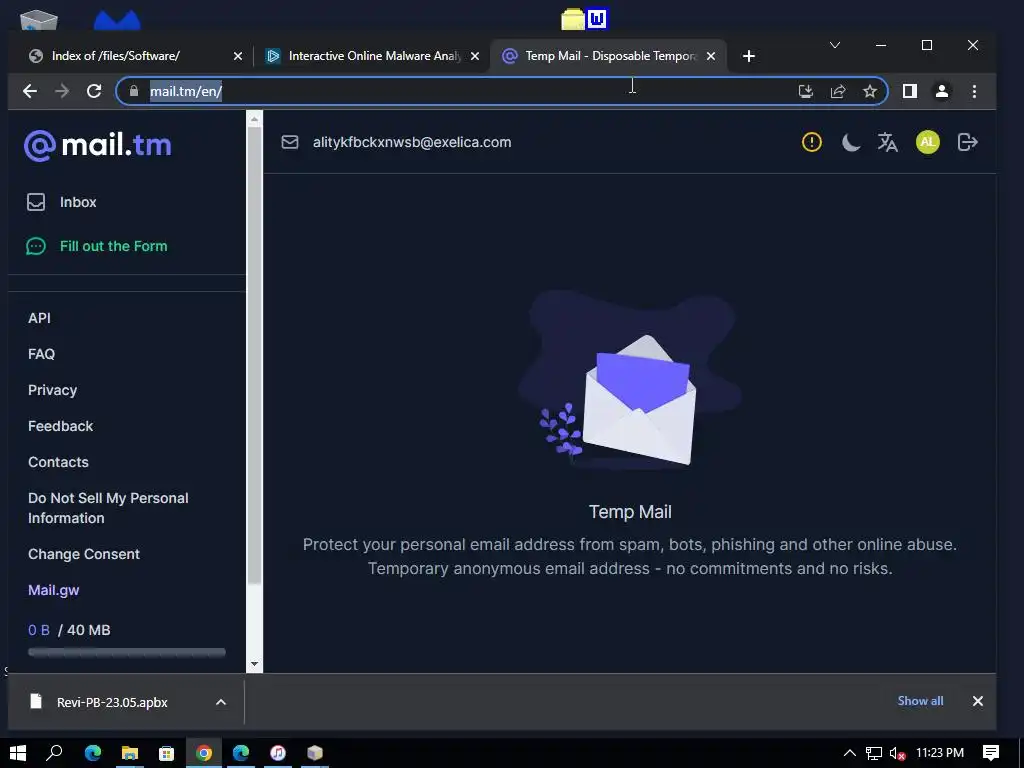Image resolution: width=1024 pixels, height=768 pixels.
Task: Click the install app icon in address bar
Action: click(x=806, y=91)
